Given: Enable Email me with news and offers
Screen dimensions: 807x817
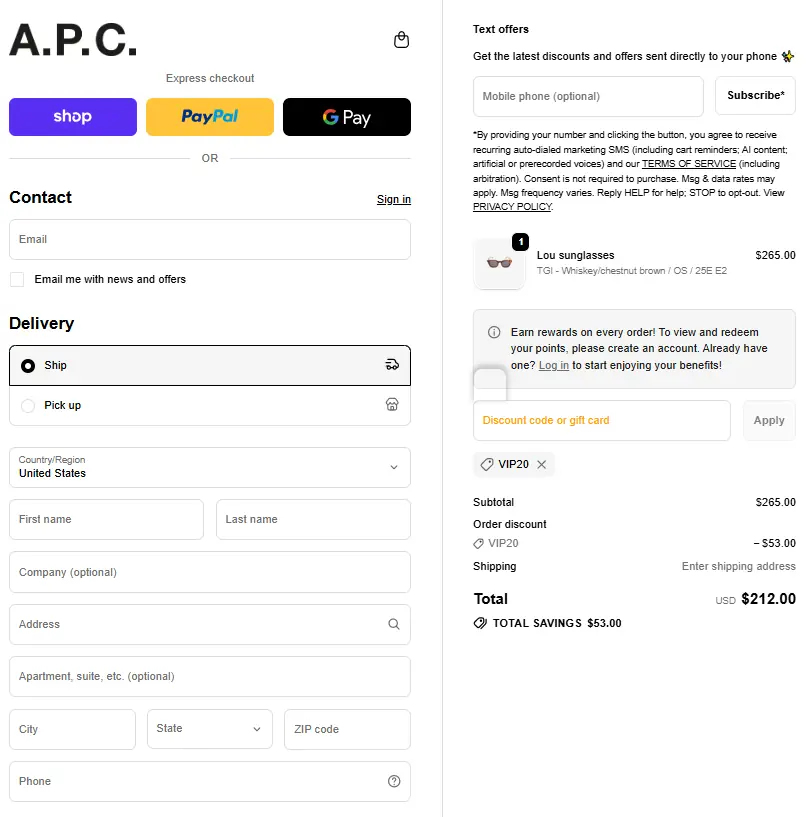Looking at the screenshot, I should click(x=17, y=279).
